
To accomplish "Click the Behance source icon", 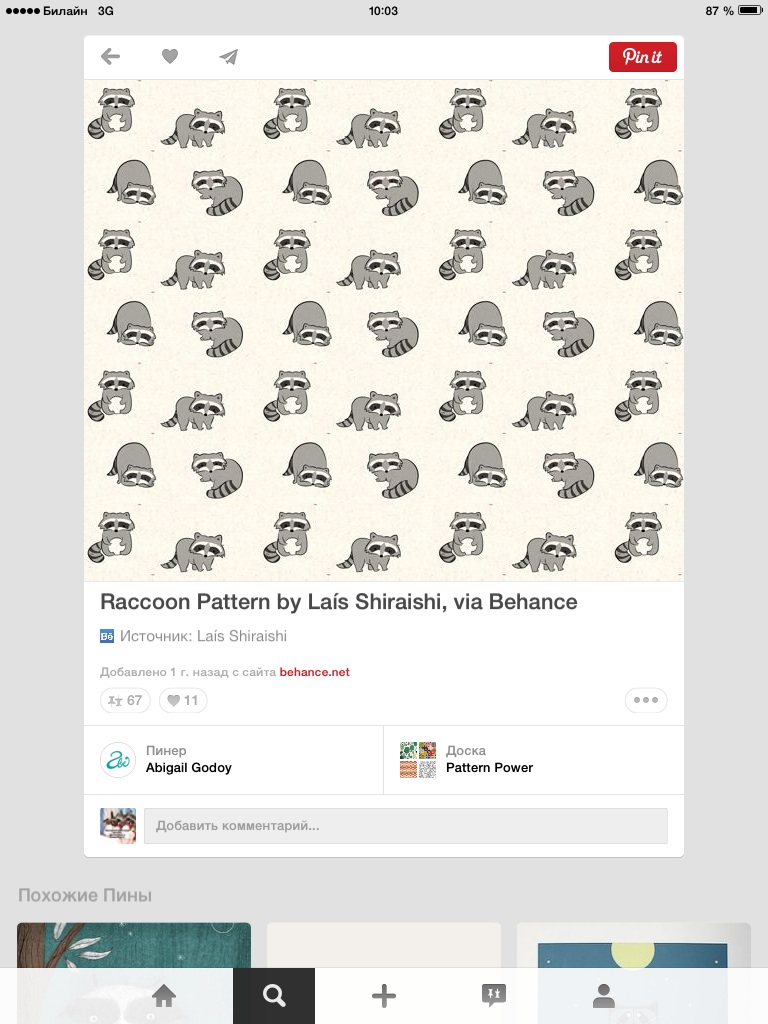I will click(x=107, y=636).
